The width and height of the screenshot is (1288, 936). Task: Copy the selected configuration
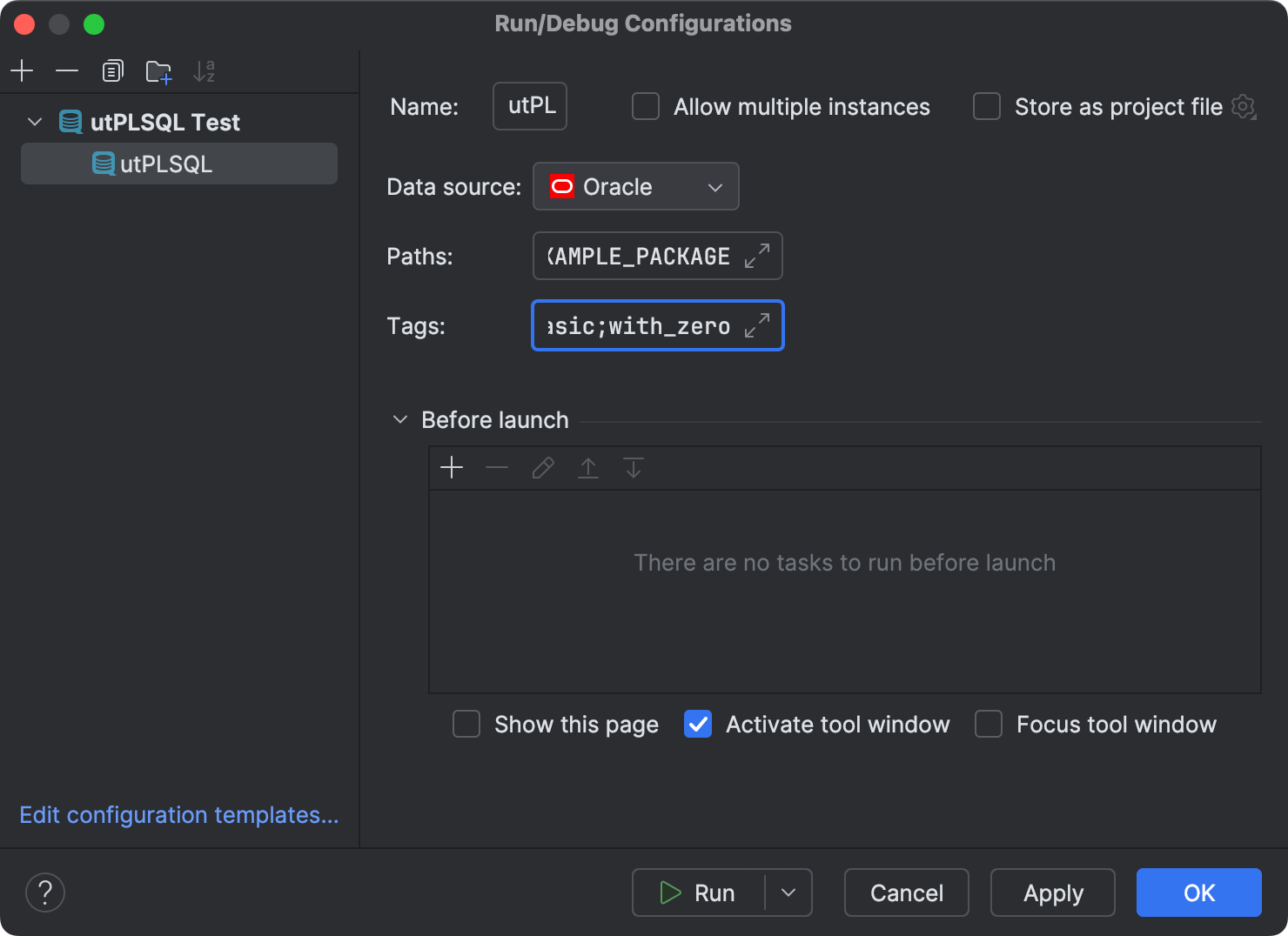(112, 70)
